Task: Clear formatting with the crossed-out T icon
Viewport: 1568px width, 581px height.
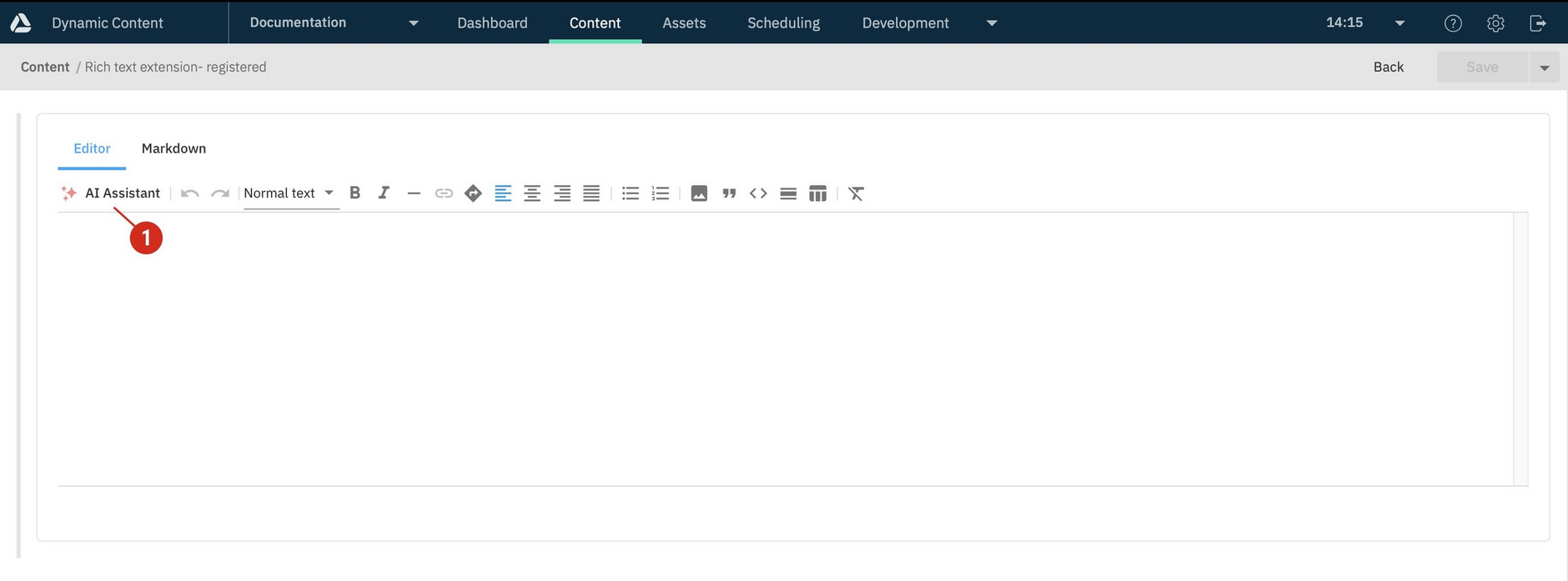Action: point(856,193)
